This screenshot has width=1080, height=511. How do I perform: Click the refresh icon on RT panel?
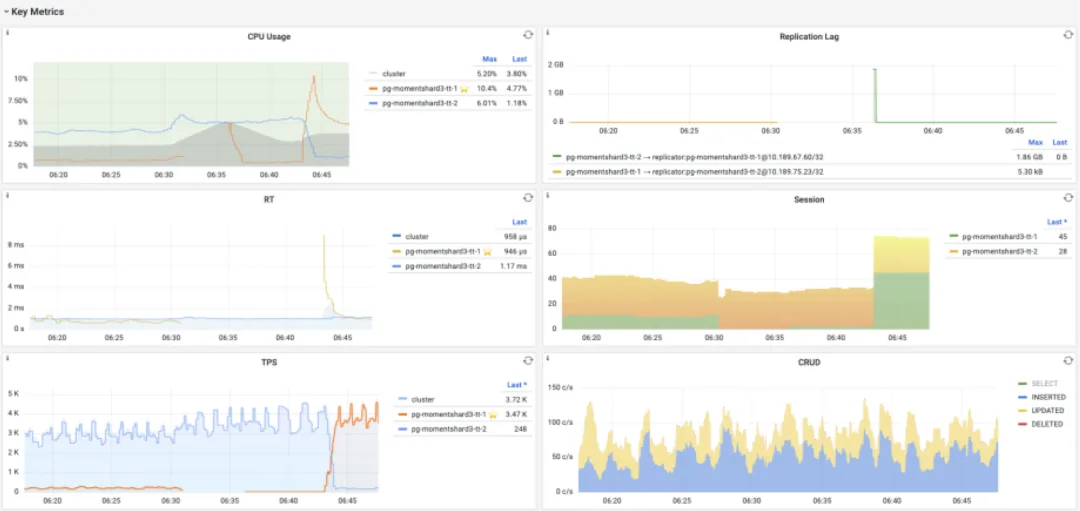click(x=528, y=198)
